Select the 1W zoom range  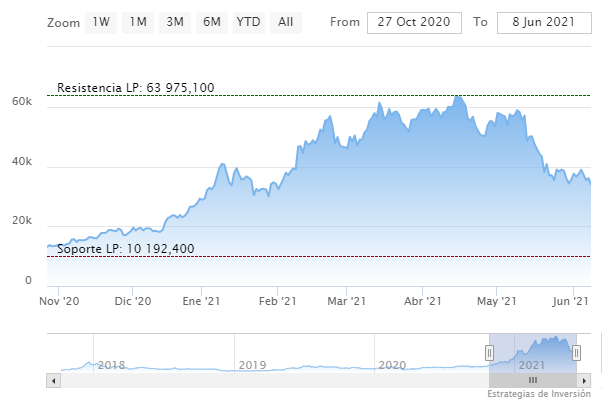tap(101, 21)
